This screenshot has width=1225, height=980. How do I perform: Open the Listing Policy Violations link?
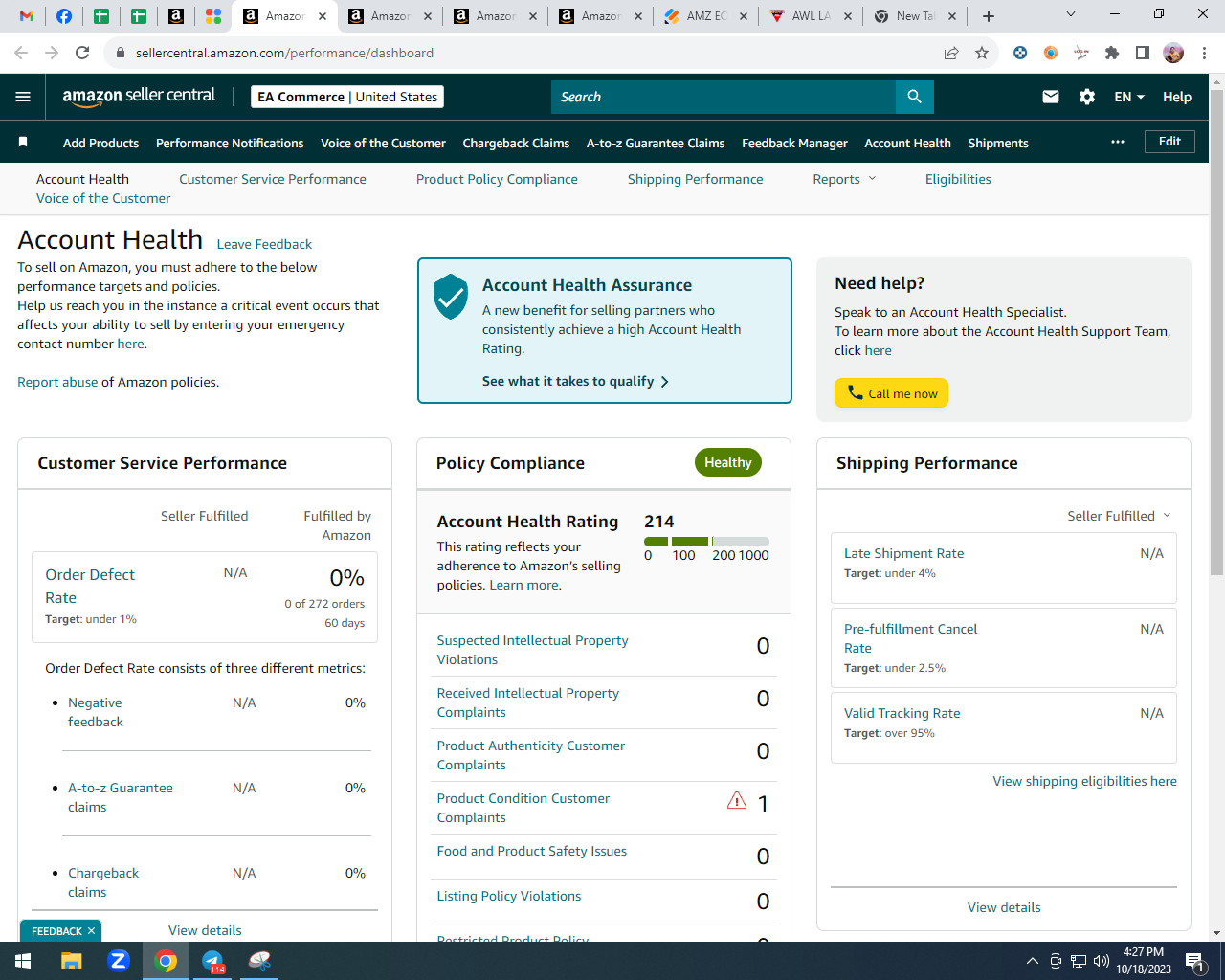(509, 896)
